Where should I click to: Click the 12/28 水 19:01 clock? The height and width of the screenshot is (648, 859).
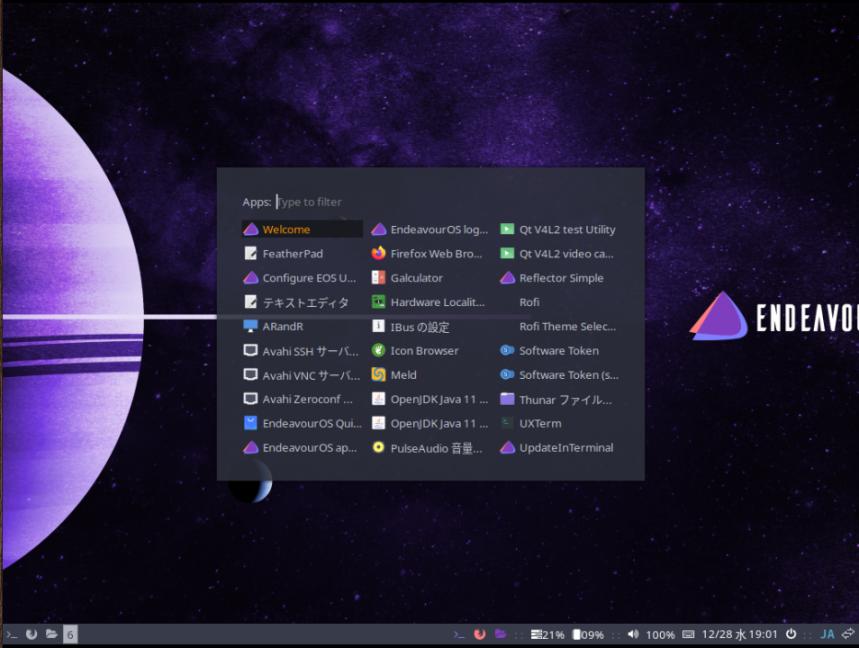coord(739,634)
